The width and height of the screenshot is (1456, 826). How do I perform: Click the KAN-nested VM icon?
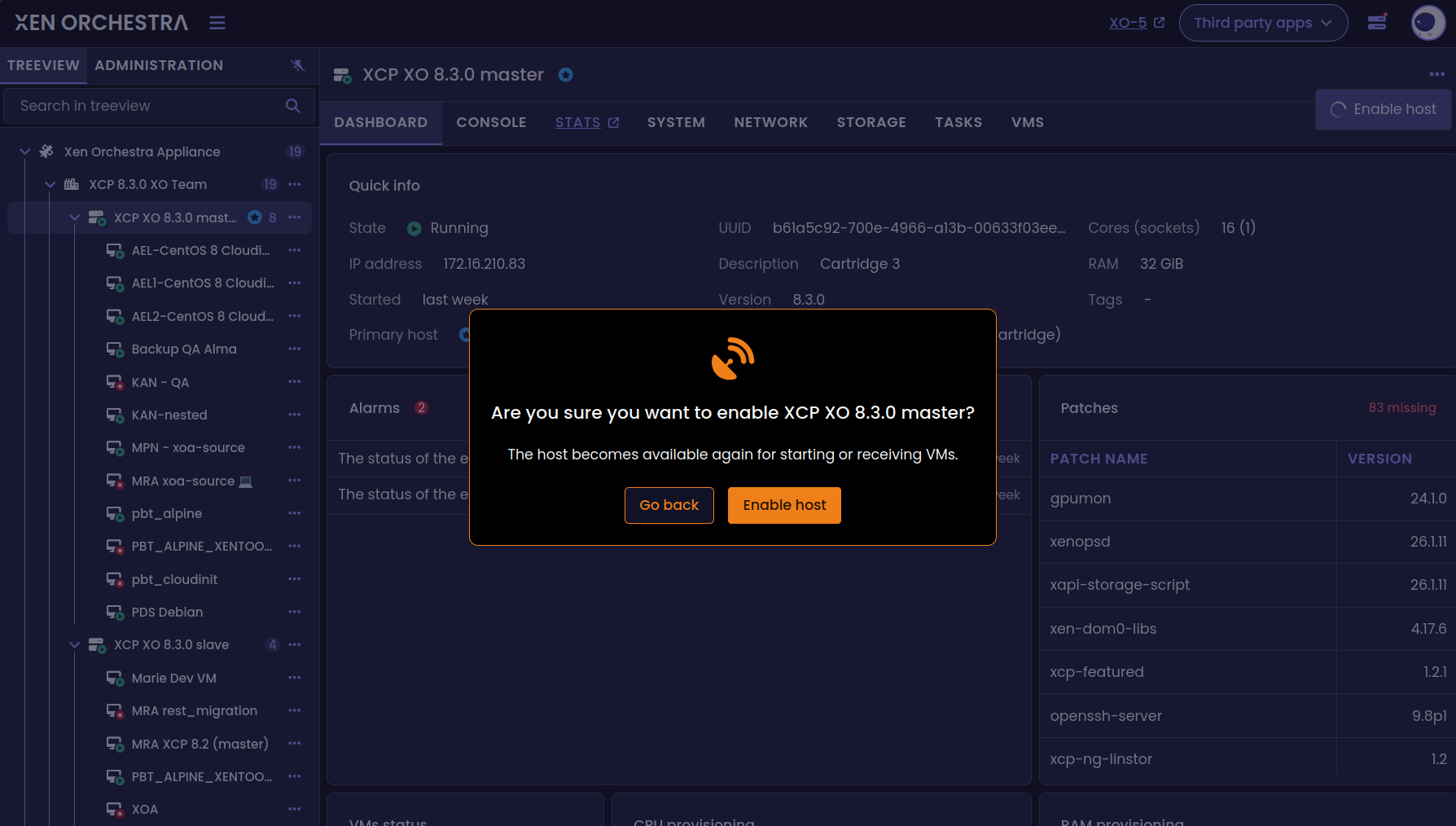point(115,415)
